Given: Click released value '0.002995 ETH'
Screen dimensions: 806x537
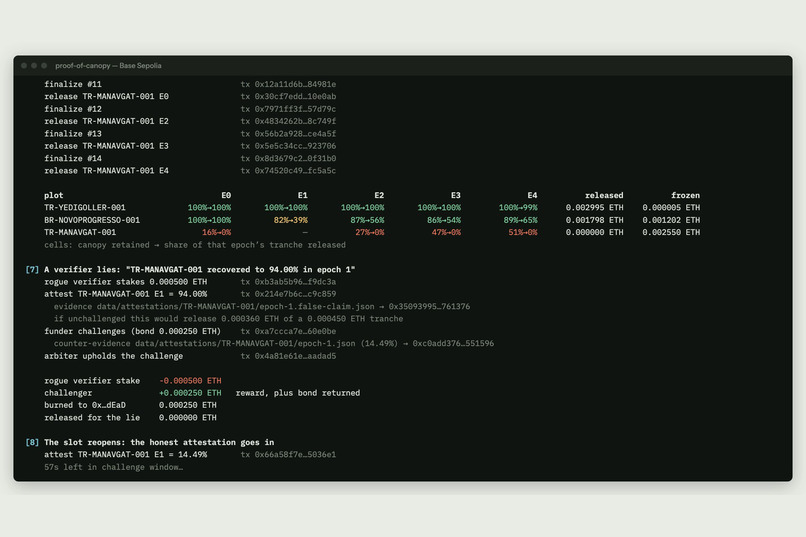Looking at the screenshot, I should click(x=594, y=208).
